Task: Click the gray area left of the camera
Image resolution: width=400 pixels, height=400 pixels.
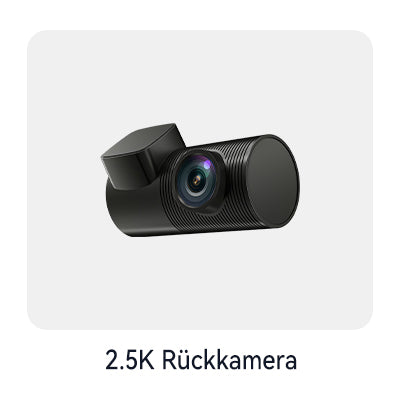Action: 63,180
